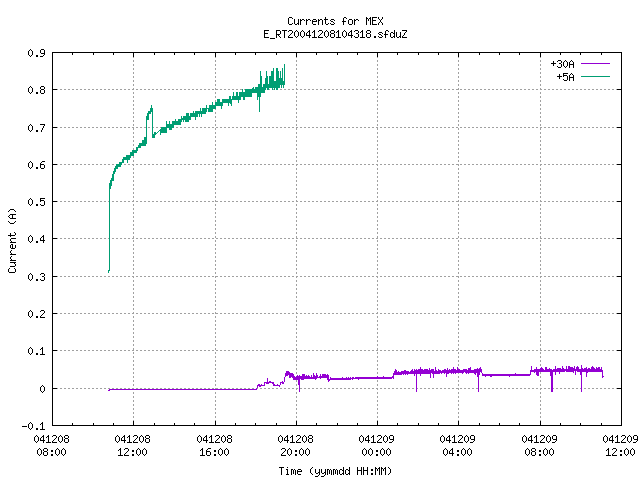The width and height of the screenshot is (640, 480).
Task: Click the +5A legend label
Action: pyautogui.click(x=565, y=77)
